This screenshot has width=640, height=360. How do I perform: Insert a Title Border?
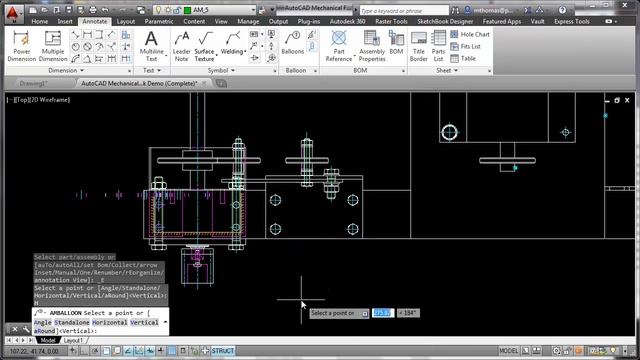tap(418, 46)
